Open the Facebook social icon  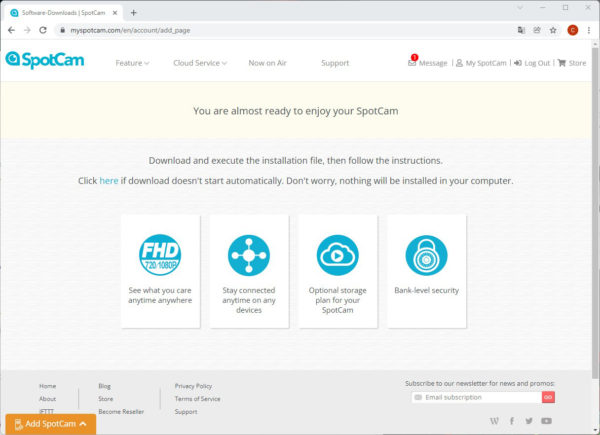coord(512,421)
